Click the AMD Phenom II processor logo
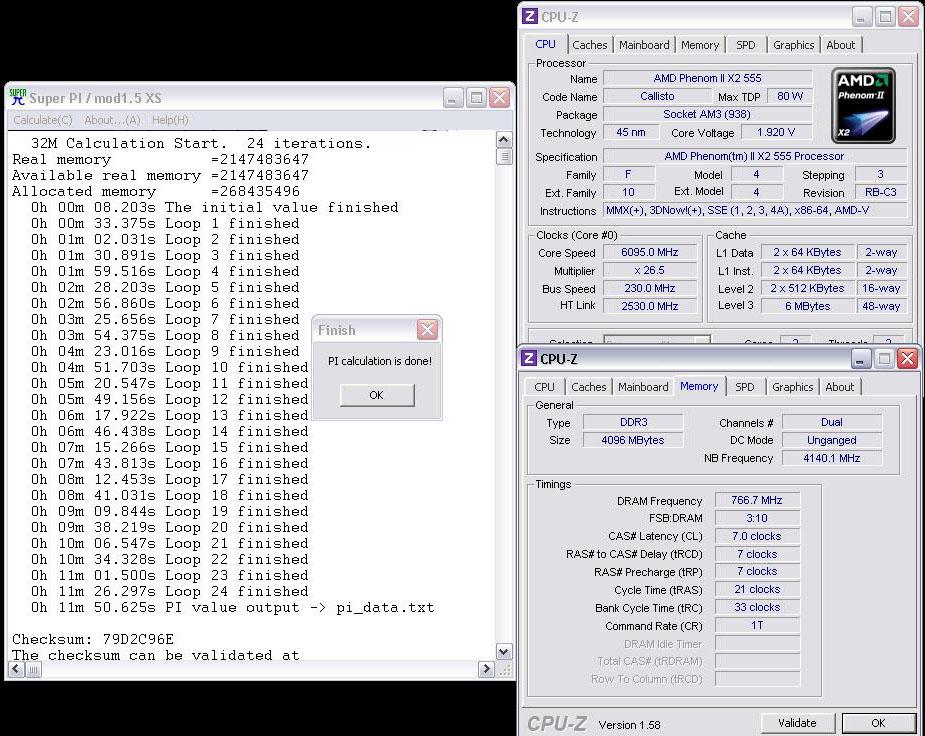Image resolution: width=925 pixels, height=736 pixels. pos(863,106)
